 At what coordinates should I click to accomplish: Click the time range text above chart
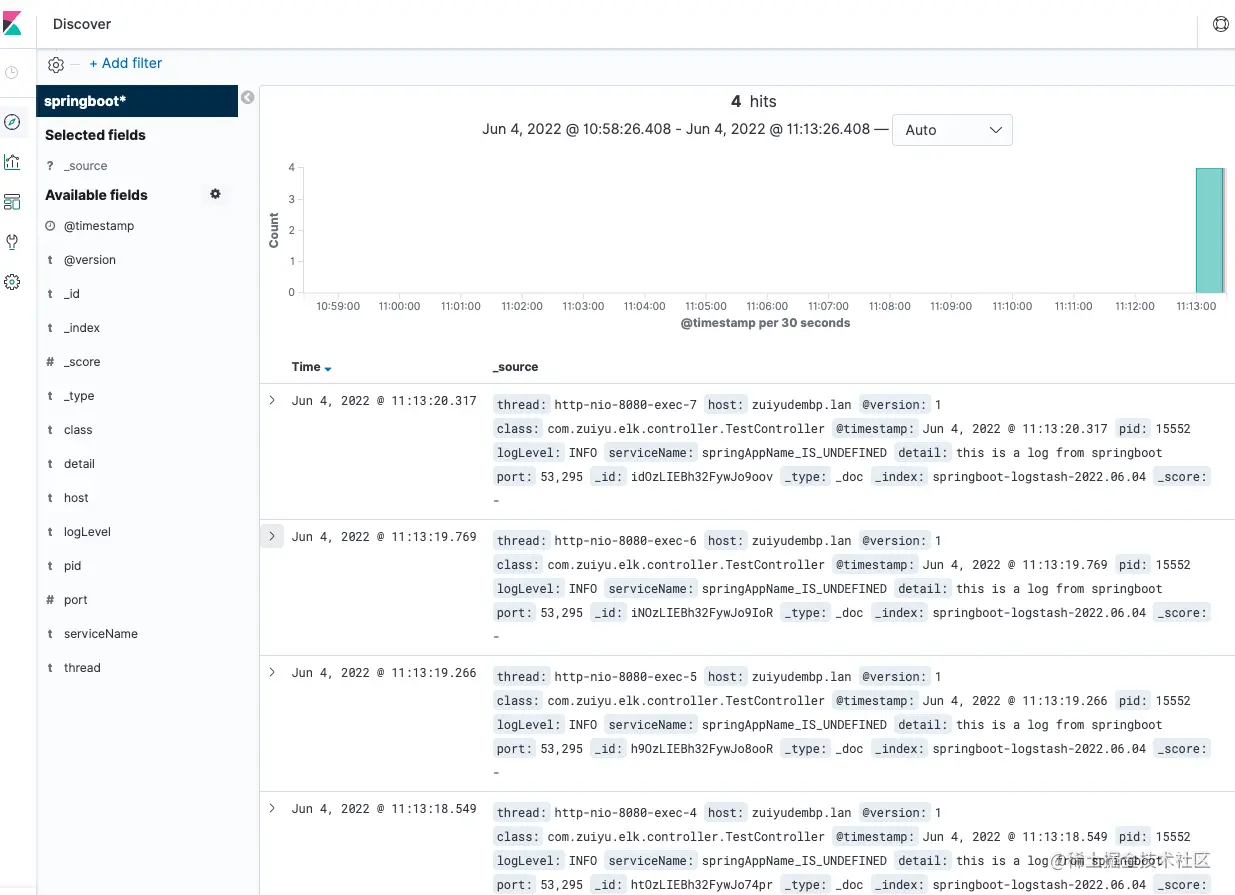point(676,129)
